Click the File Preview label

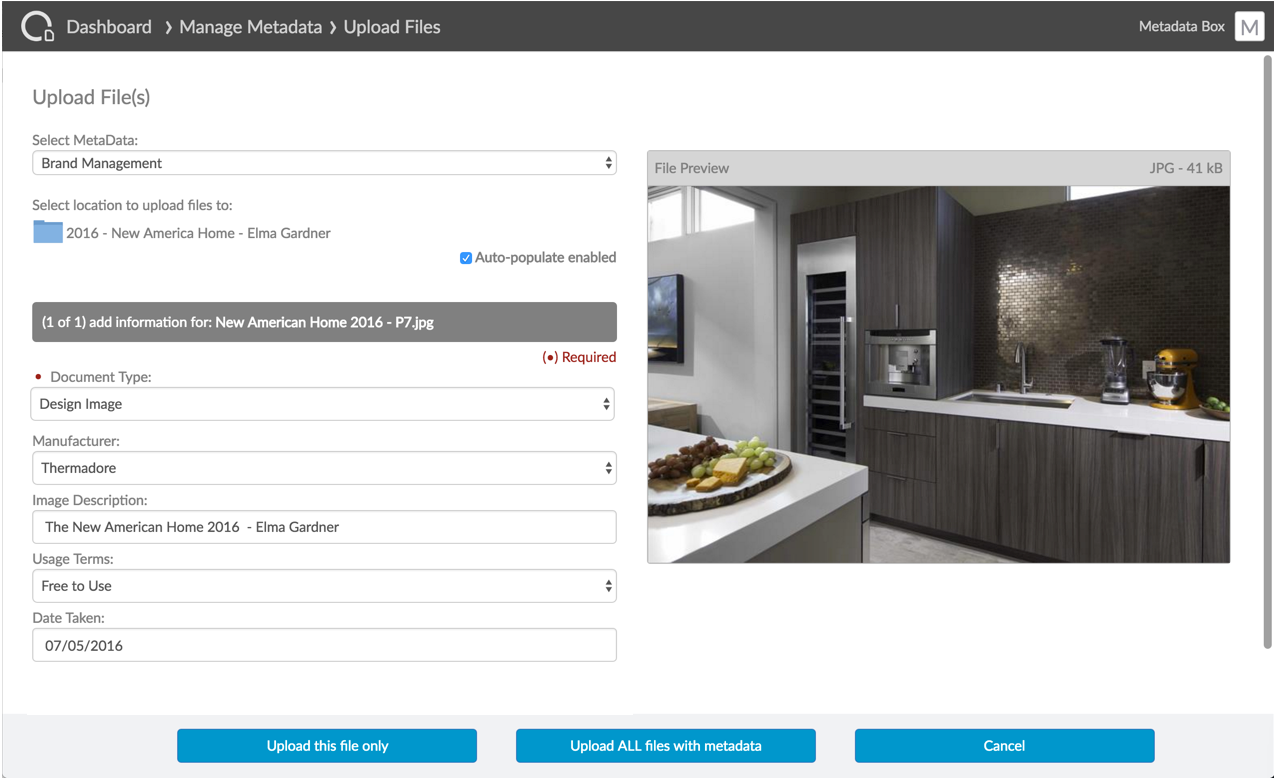[x=692, y=168]
